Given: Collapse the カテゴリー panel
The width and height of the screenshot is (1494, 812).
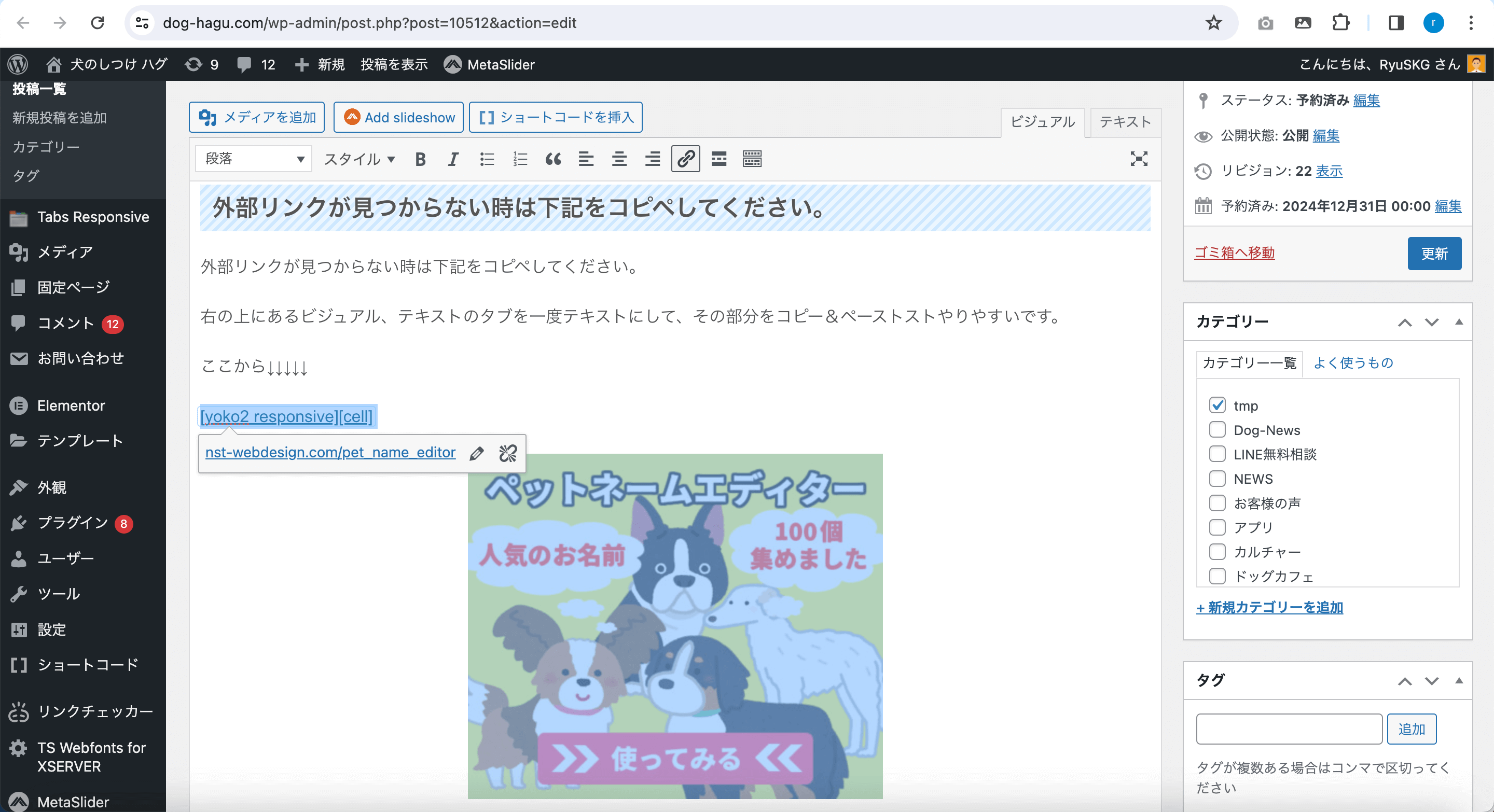Looking at the screenshot, I should 1459,322.
